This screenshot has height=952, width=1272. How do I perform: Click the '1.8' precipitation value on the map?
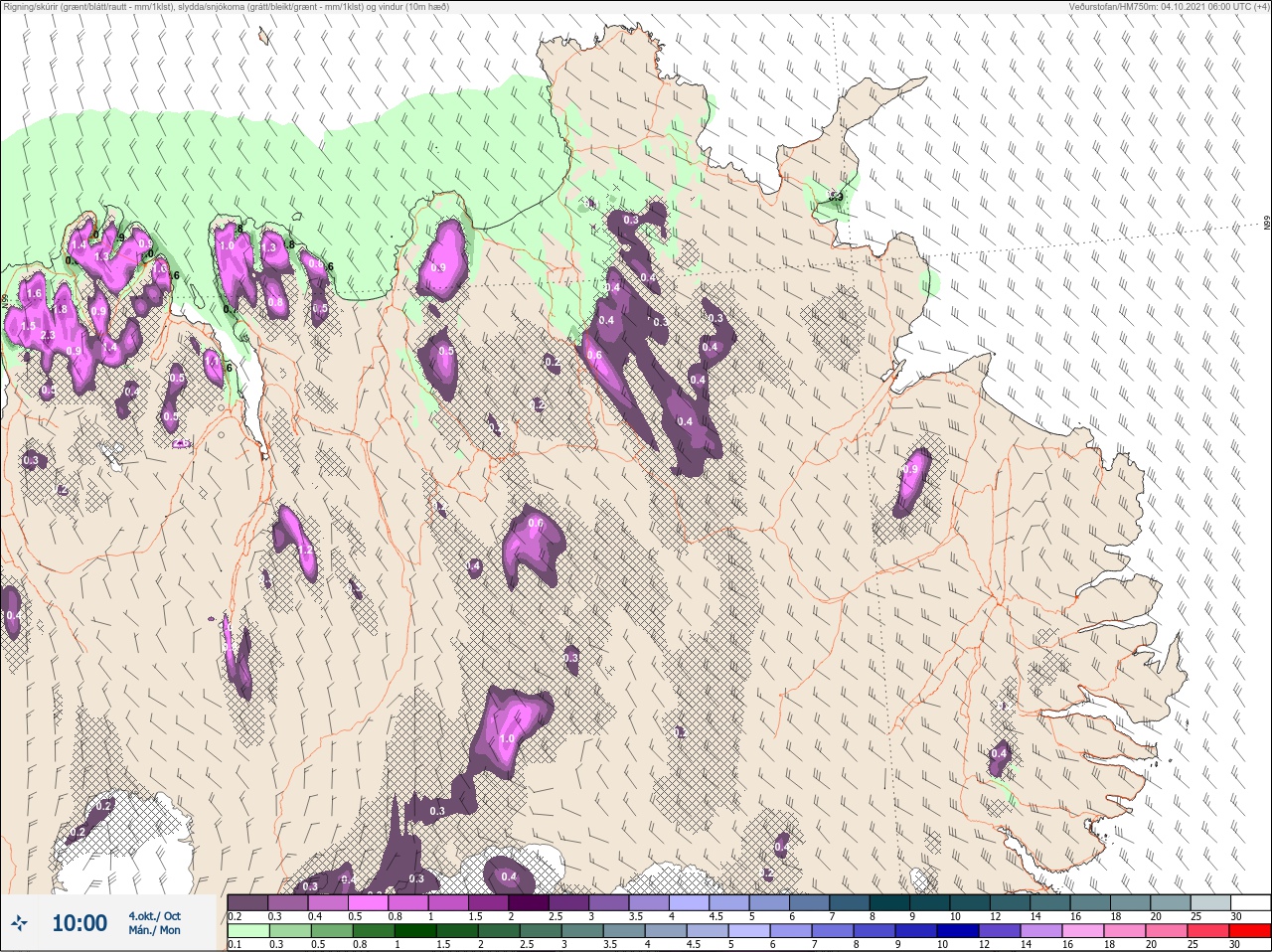pos(60,309)
